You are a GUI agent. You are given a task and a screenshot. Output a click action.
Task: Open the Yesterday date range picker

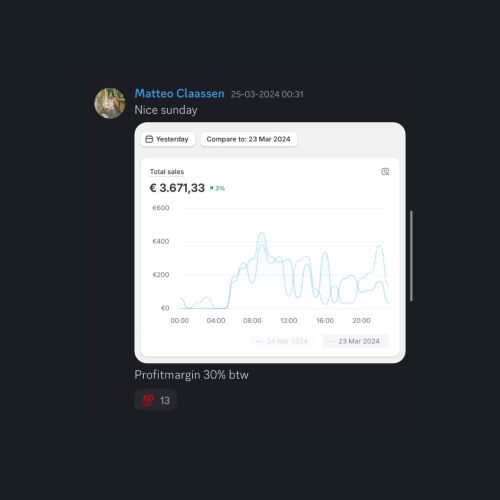pos(168,139)
